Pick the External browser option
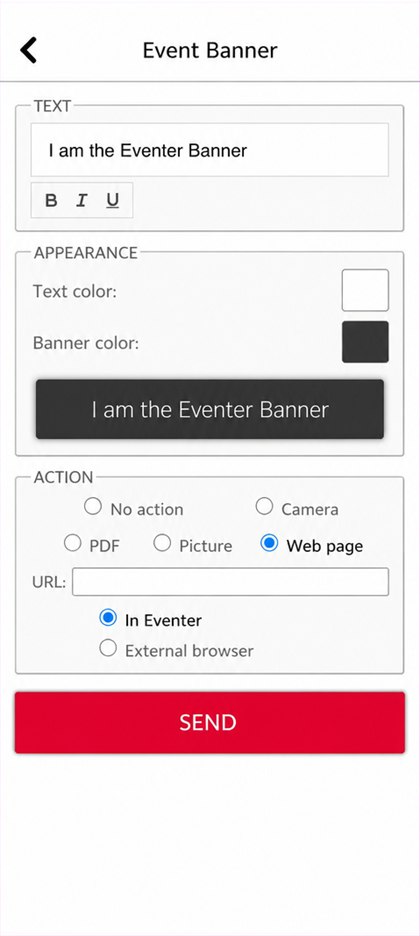 (108, 648)
